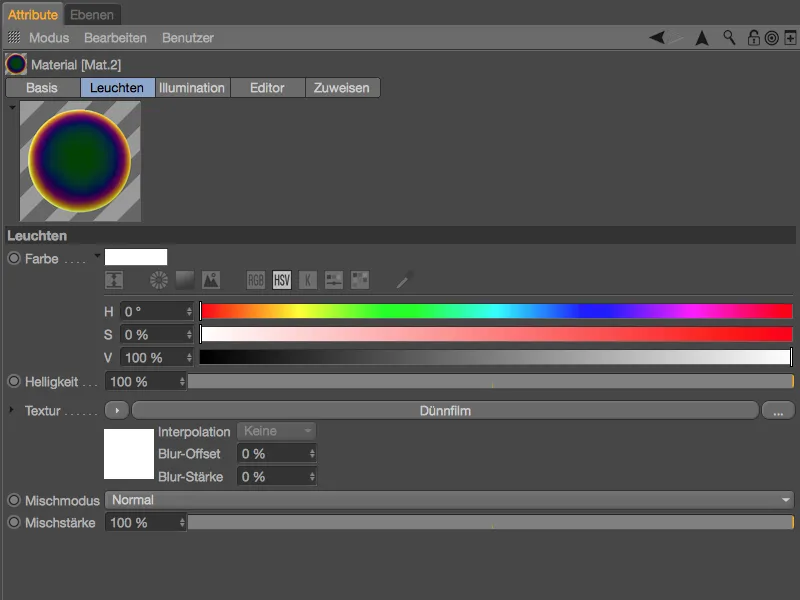Click the Helligkeit slider bar

point(491,382)
